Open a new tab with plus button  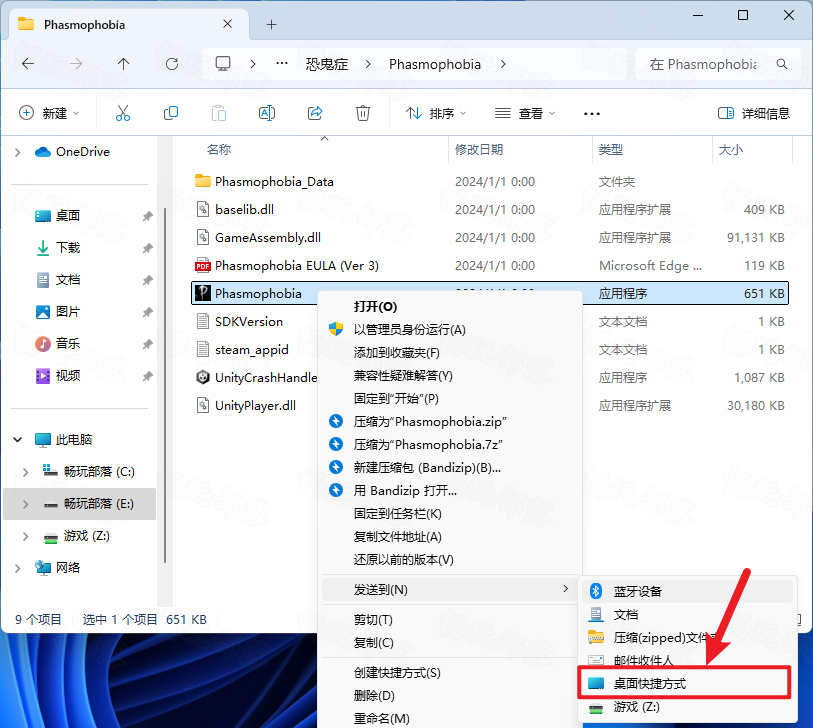271,24
